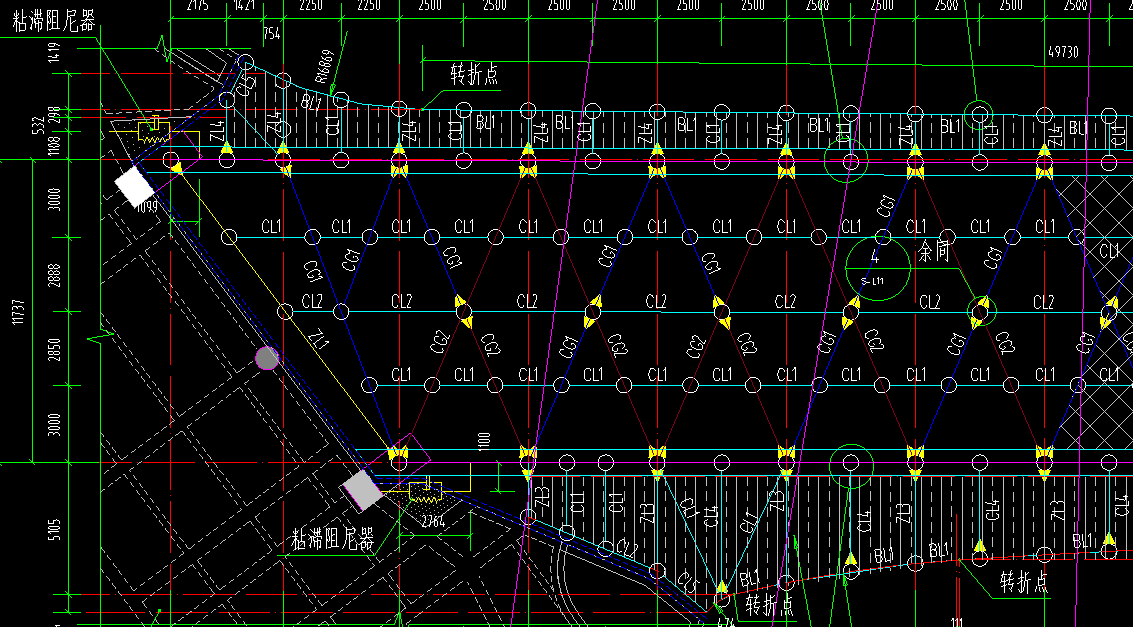
Task: Click the 转折点 label above dimension 111
Action: [x=1025, y=582]
